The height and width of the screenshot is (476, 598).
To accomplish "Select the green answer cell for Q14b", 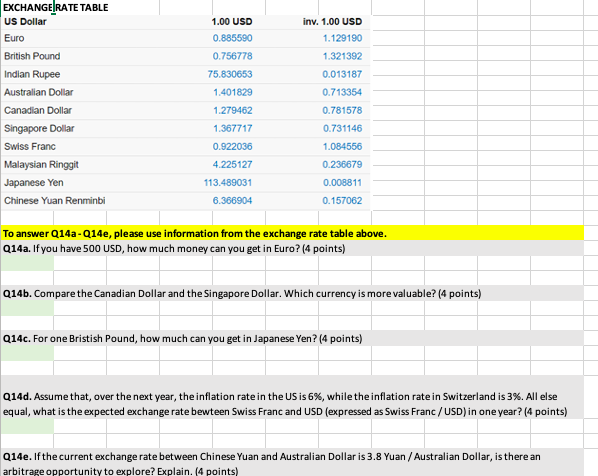I will (27, 309).
